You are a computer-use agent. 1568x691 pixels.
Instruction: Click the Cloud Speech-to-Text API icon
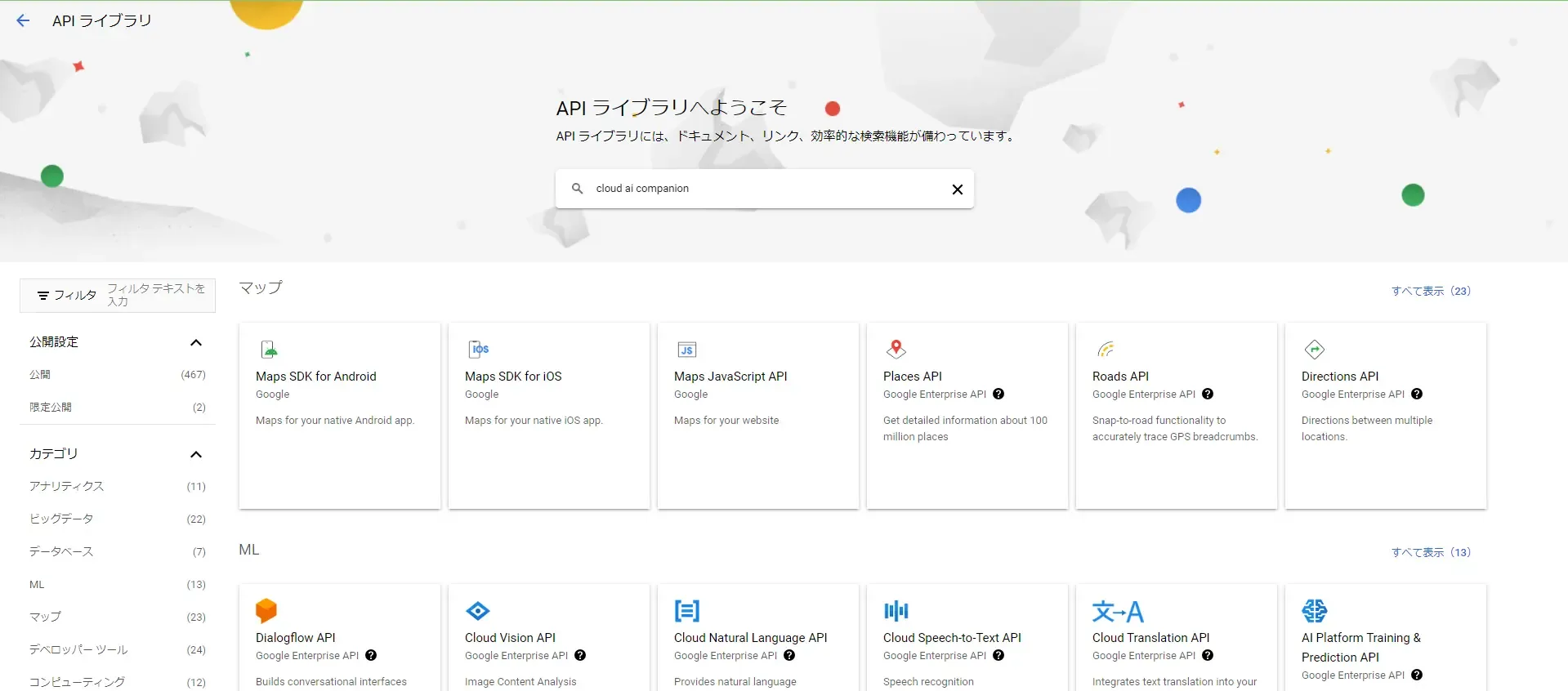coord(896,611)
